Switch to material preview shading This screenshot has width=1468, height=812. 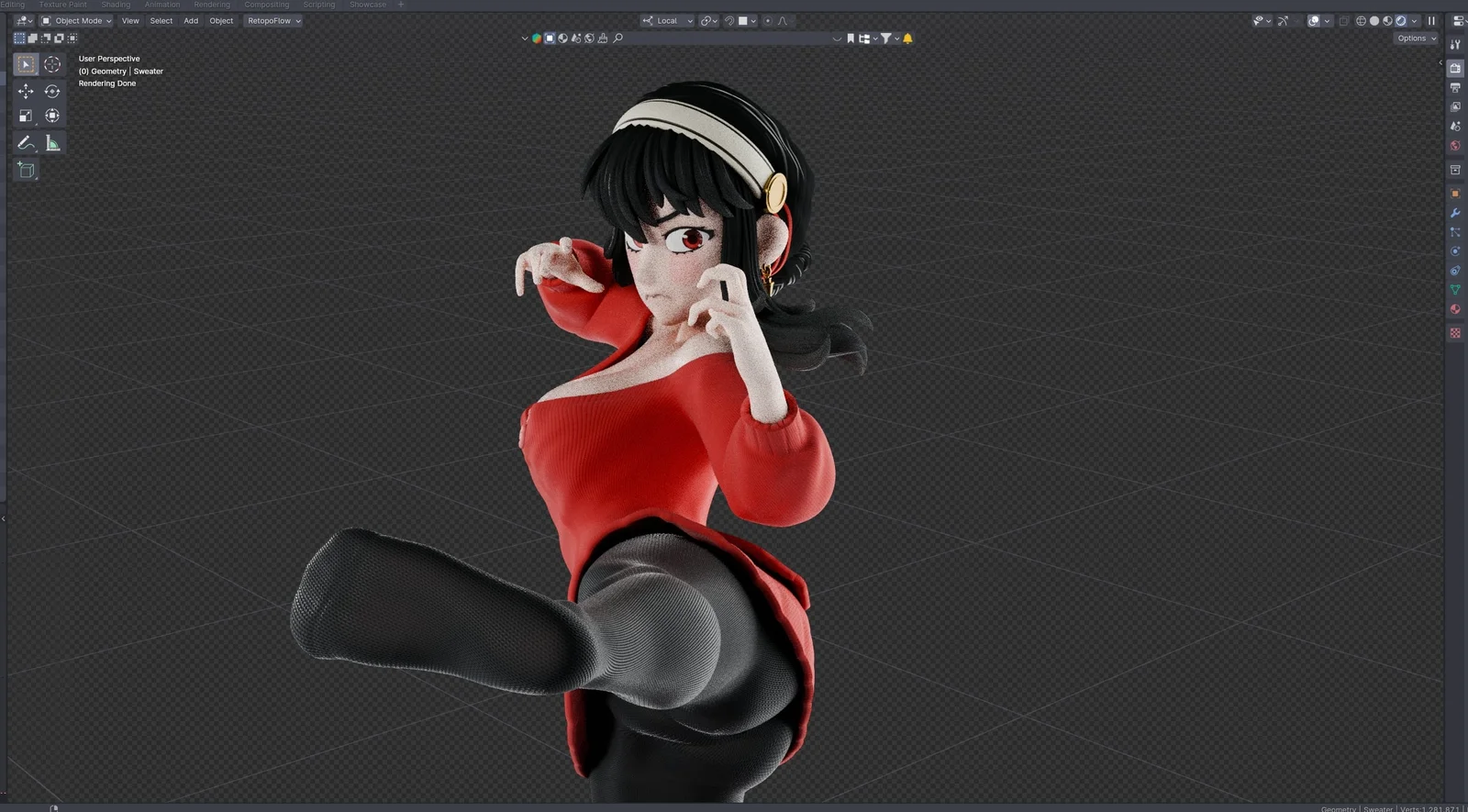tap(1387, 20)
